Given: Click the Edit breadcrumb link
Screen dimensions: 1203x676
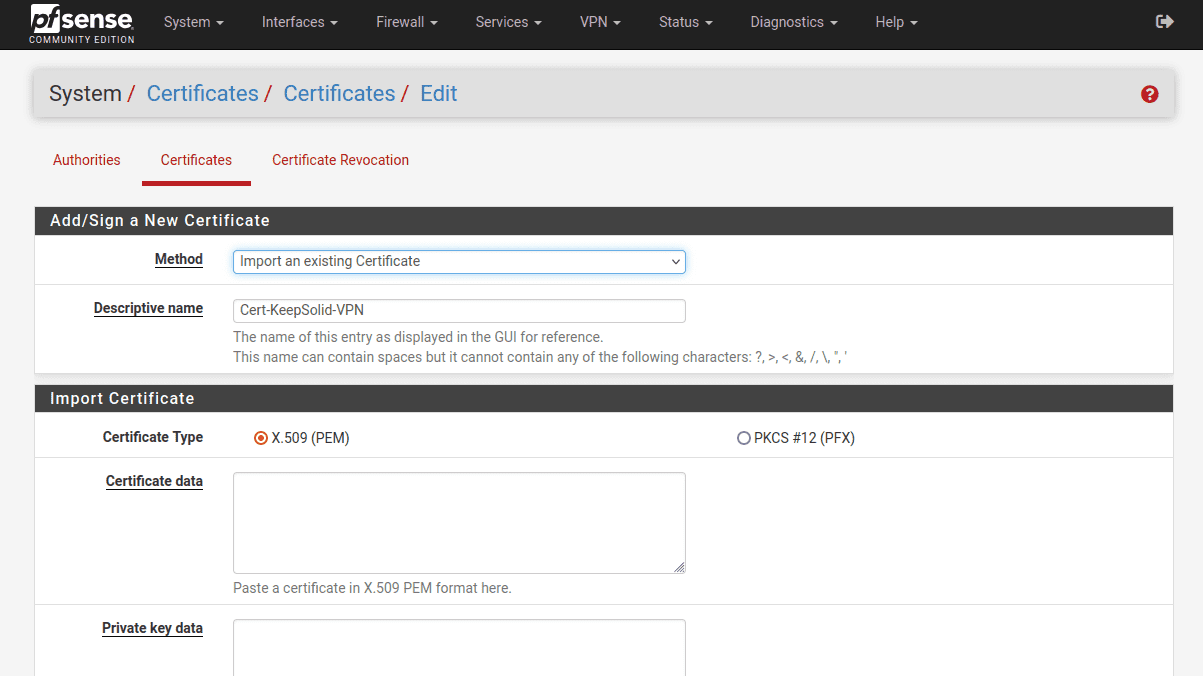Looking at the screenshot, I should [x=438, y=94].
